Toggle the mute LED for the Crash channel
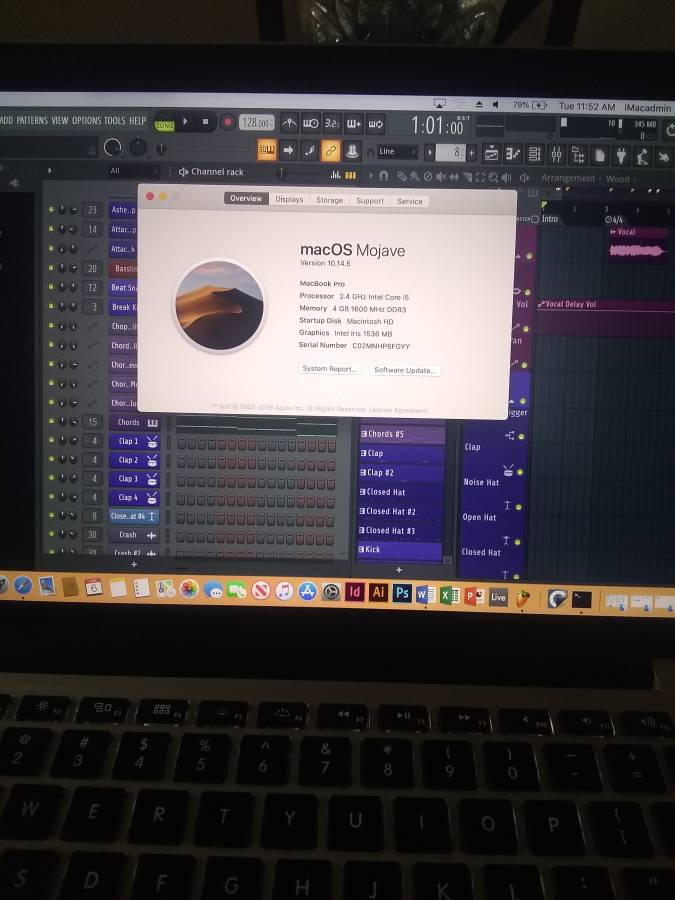The height and width of the screenshot is (900, 675). click(x=50, y=535)
